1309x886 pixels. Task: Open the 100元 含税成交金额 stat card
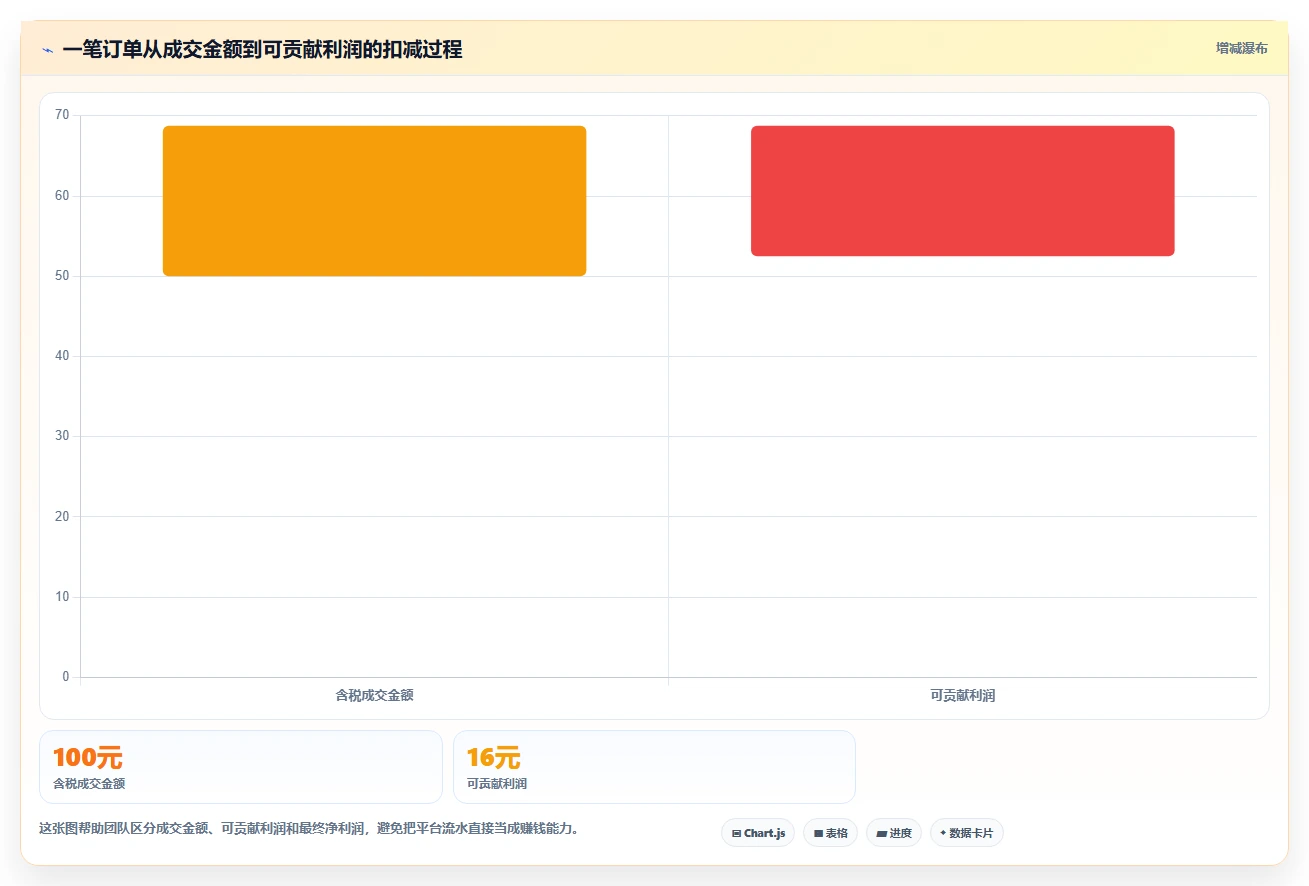(240, 767)
